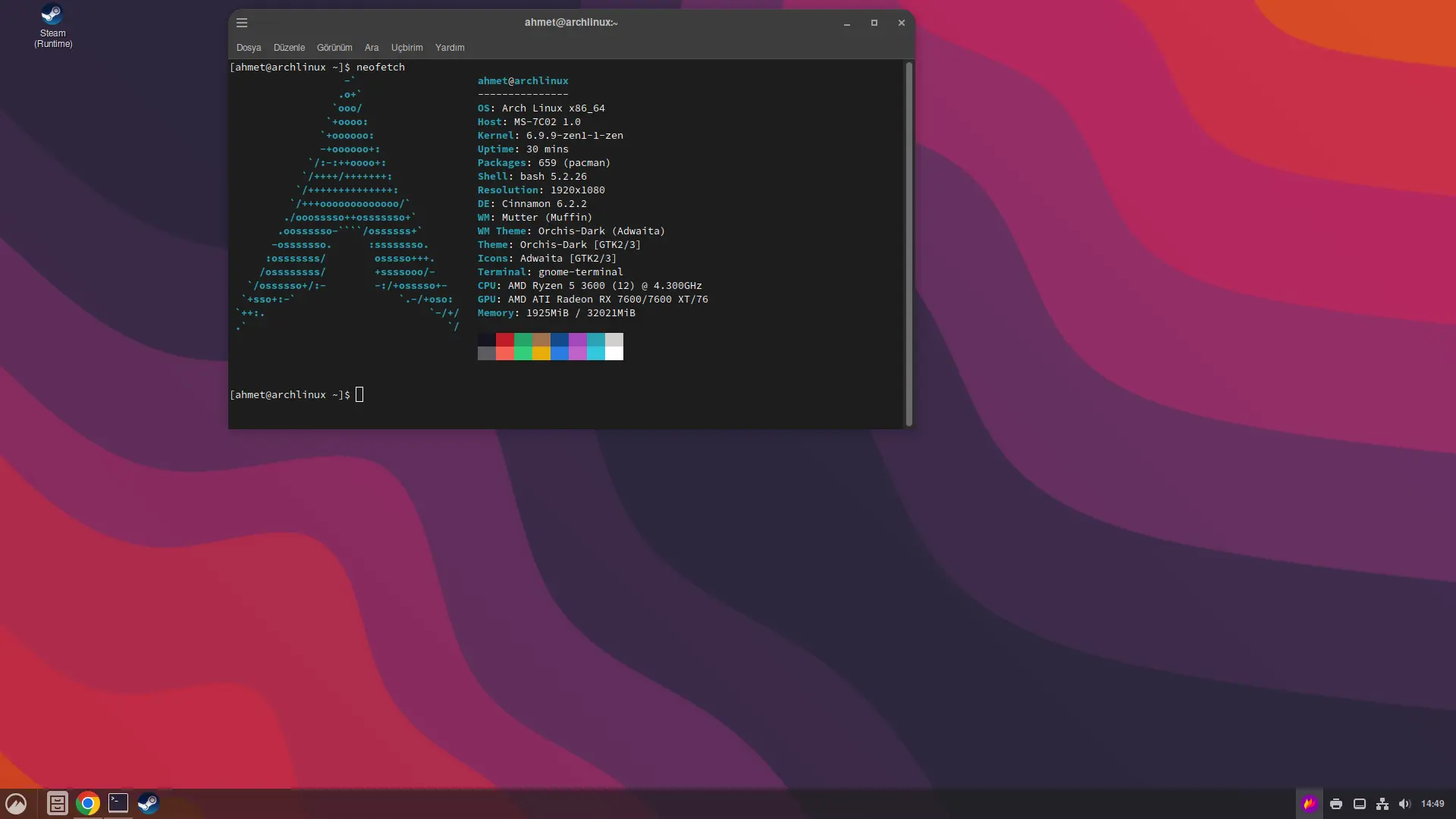Open the wired network tray icon

(1382, 804)
